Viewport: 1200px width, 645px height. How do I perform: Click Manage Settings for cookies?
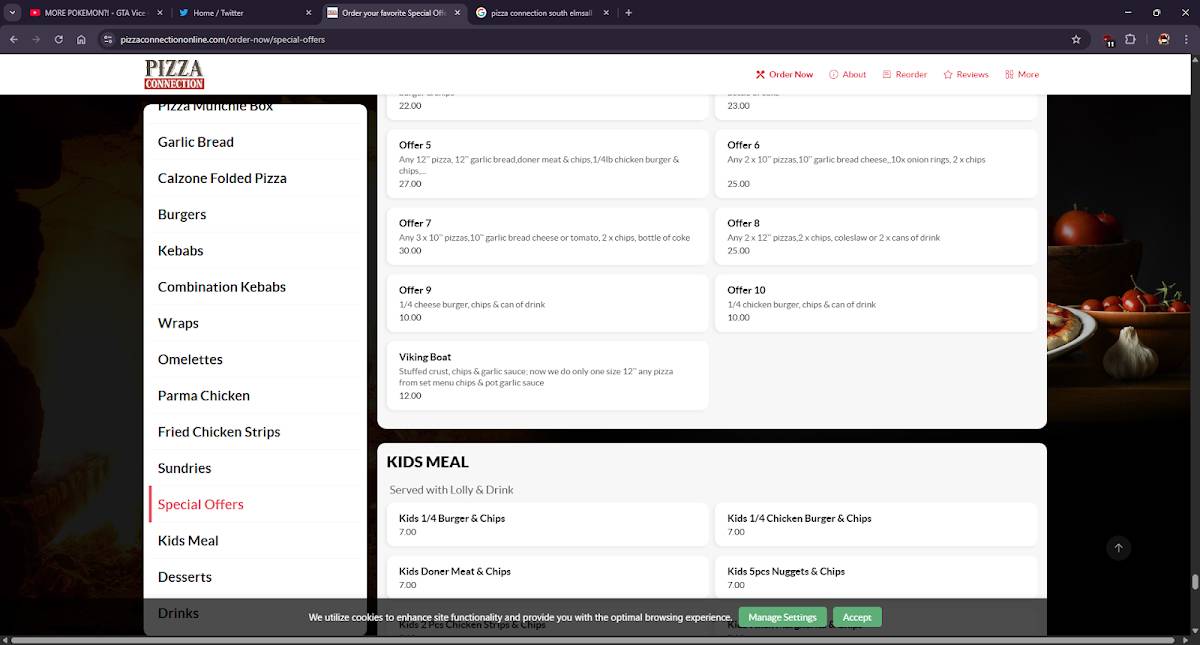(x=783, y=617)
